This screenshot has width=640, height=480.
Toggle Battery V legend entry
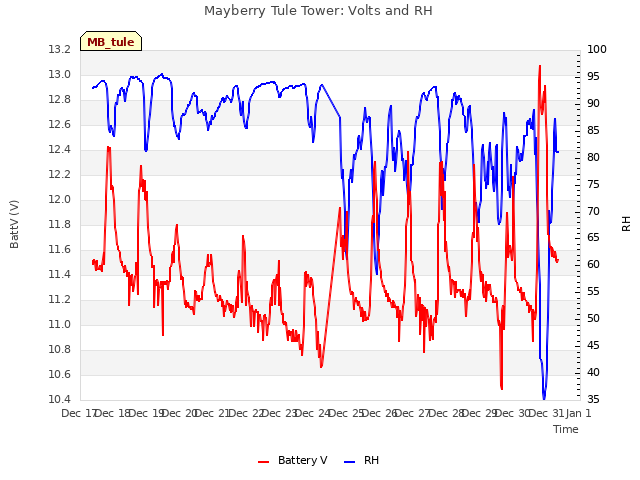click(x=293, y=460)
